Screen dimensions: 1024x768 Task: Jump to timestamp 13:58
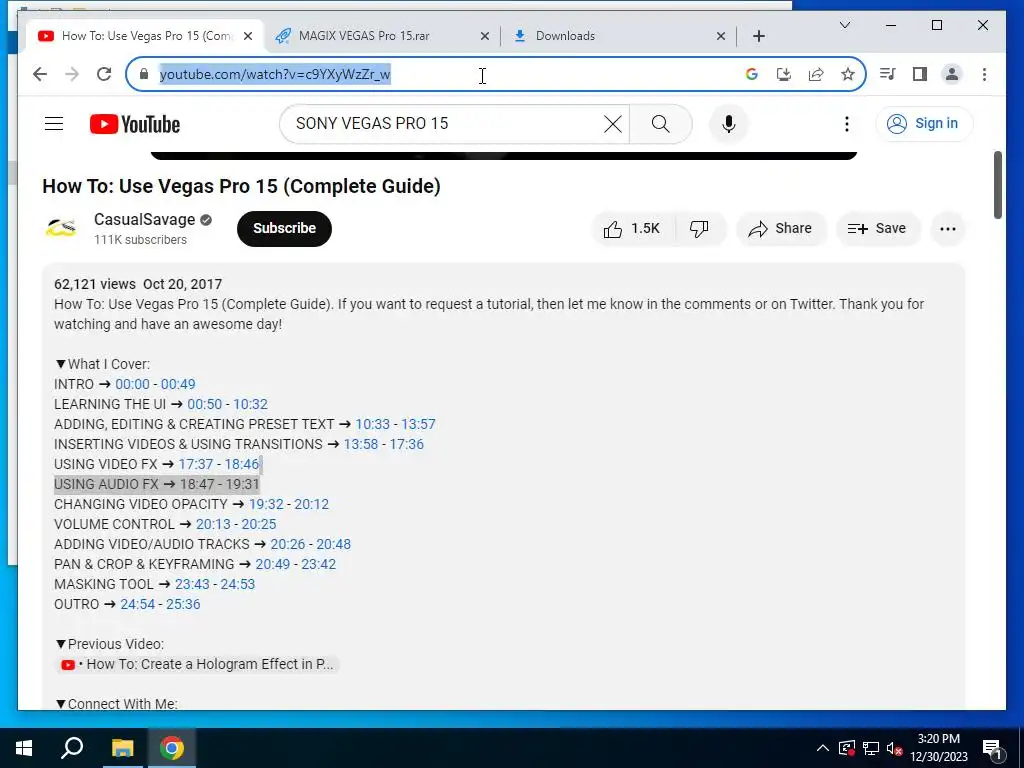click(360, 444)
